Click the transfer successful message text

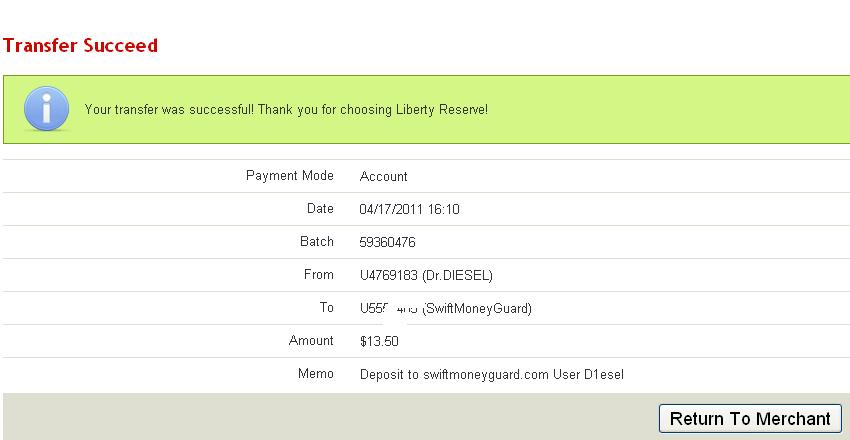tap(286, 109)
